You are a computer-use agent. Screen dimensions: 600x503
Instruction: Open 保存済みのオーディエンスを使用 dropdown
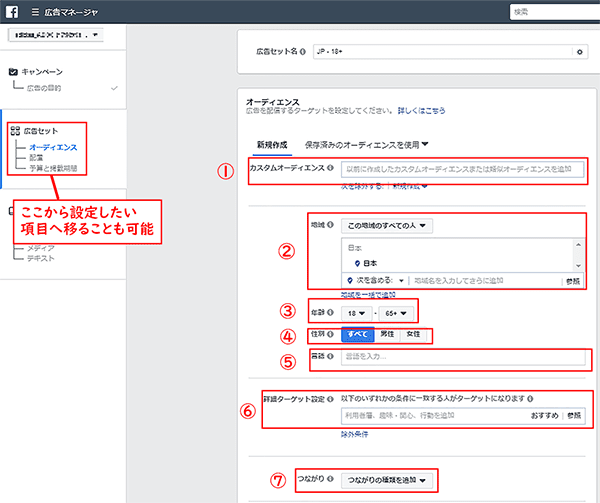366,145
